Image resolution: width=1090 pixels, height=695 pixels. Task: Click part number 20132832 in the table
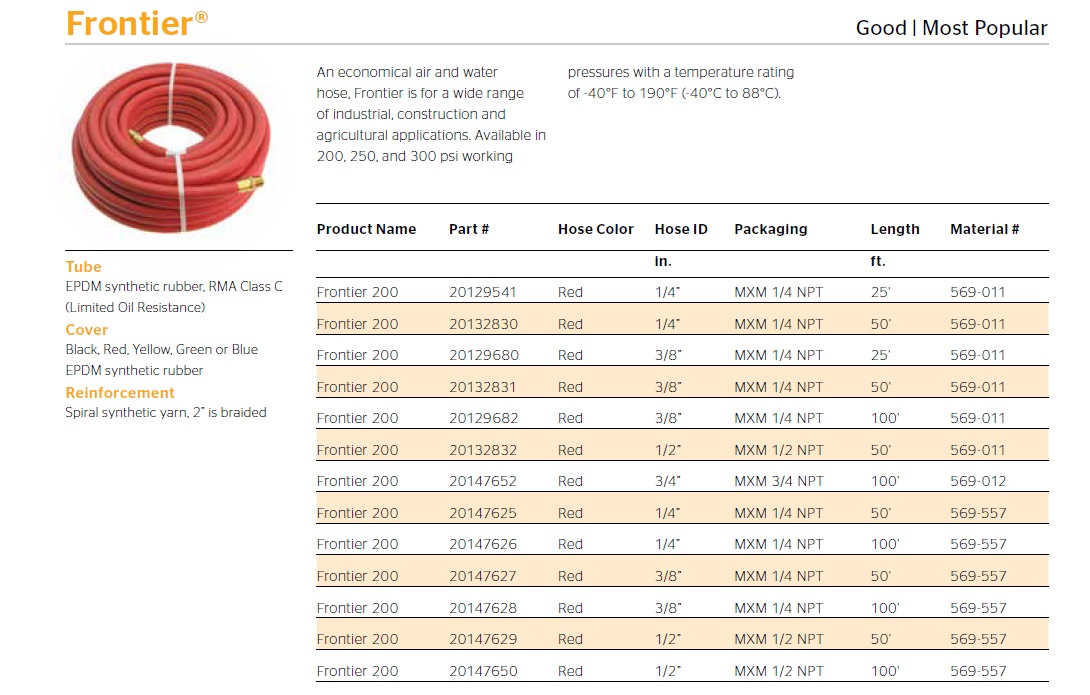click(x=483, y=450)
